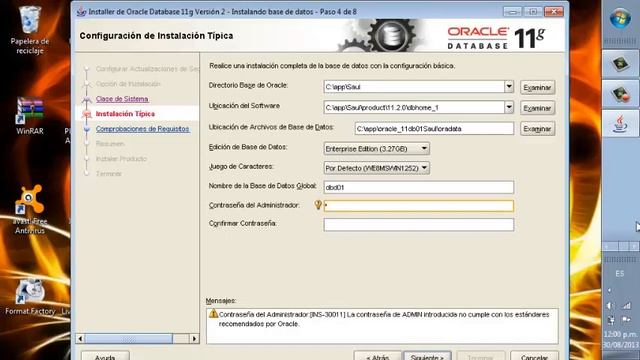Image resolution: width=640 pixels, height=360 pixels.
Task: Click the Nombre de la Base de Datos Global field
Action: 418,187
